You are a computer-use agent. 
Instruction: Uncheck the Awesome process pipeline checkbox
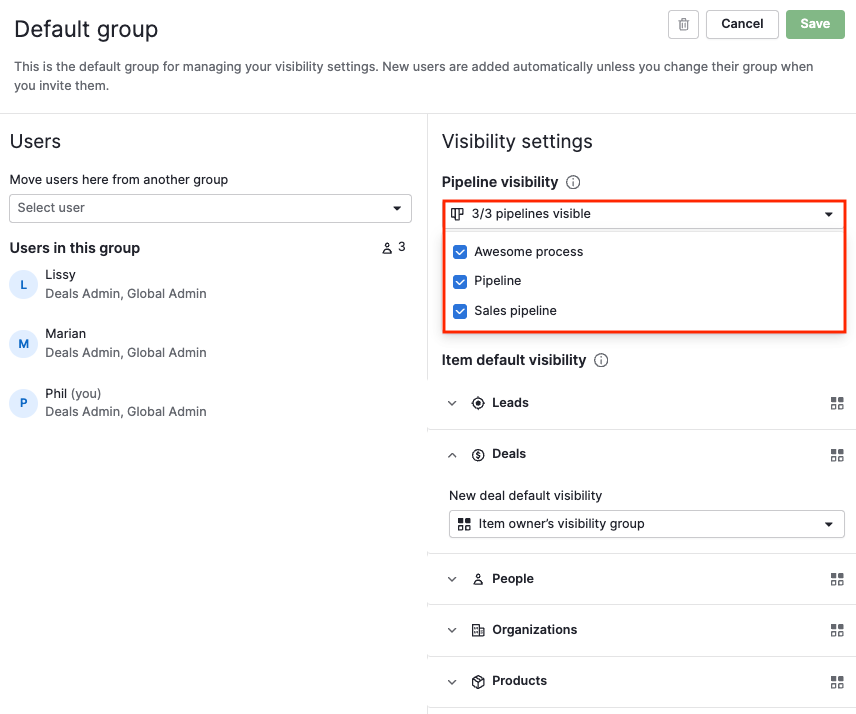coord(460,252)
